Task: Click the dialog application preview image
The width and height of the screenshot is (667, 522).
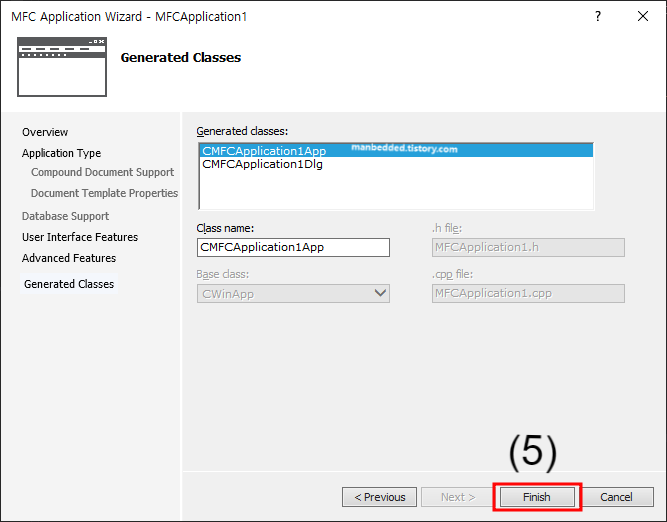Action: coord(62,67)
